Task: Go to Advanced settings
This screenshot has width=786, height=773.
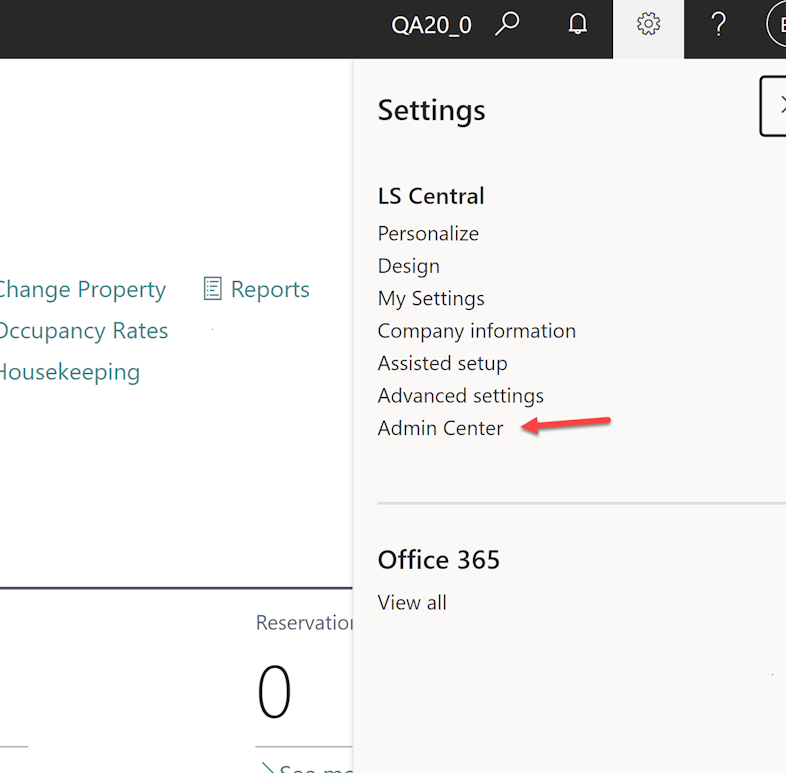Action: pyautogui.click(x=460, y=395)
